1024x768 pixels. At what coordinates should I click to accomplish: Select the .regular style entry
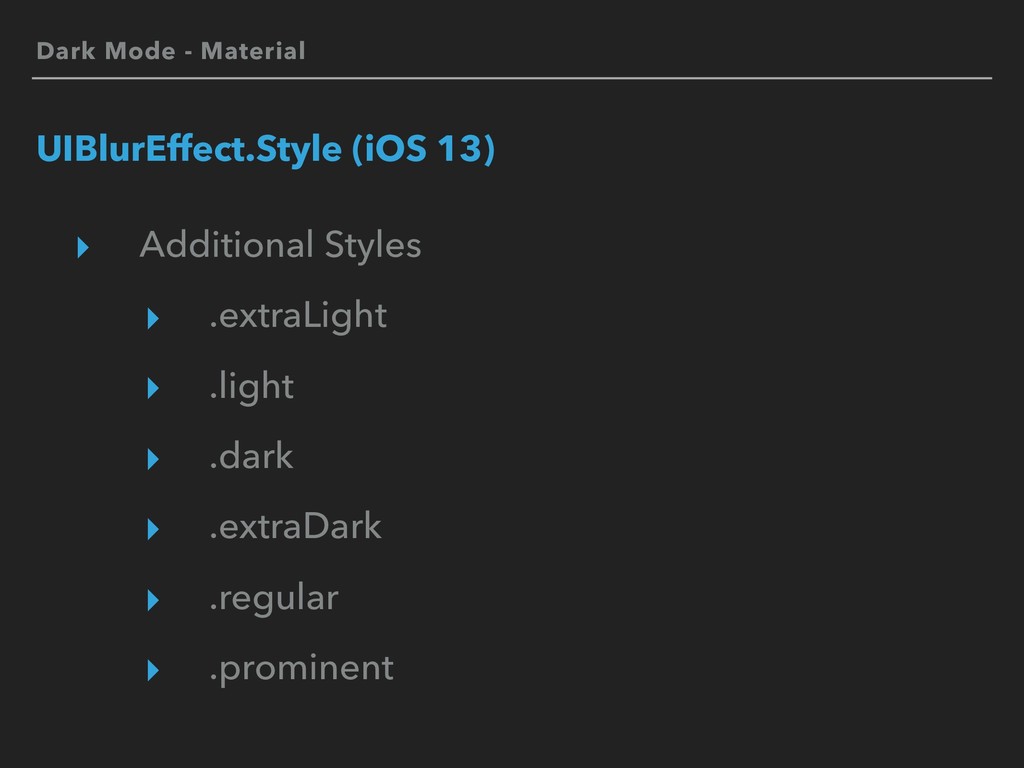click(274, 599)
